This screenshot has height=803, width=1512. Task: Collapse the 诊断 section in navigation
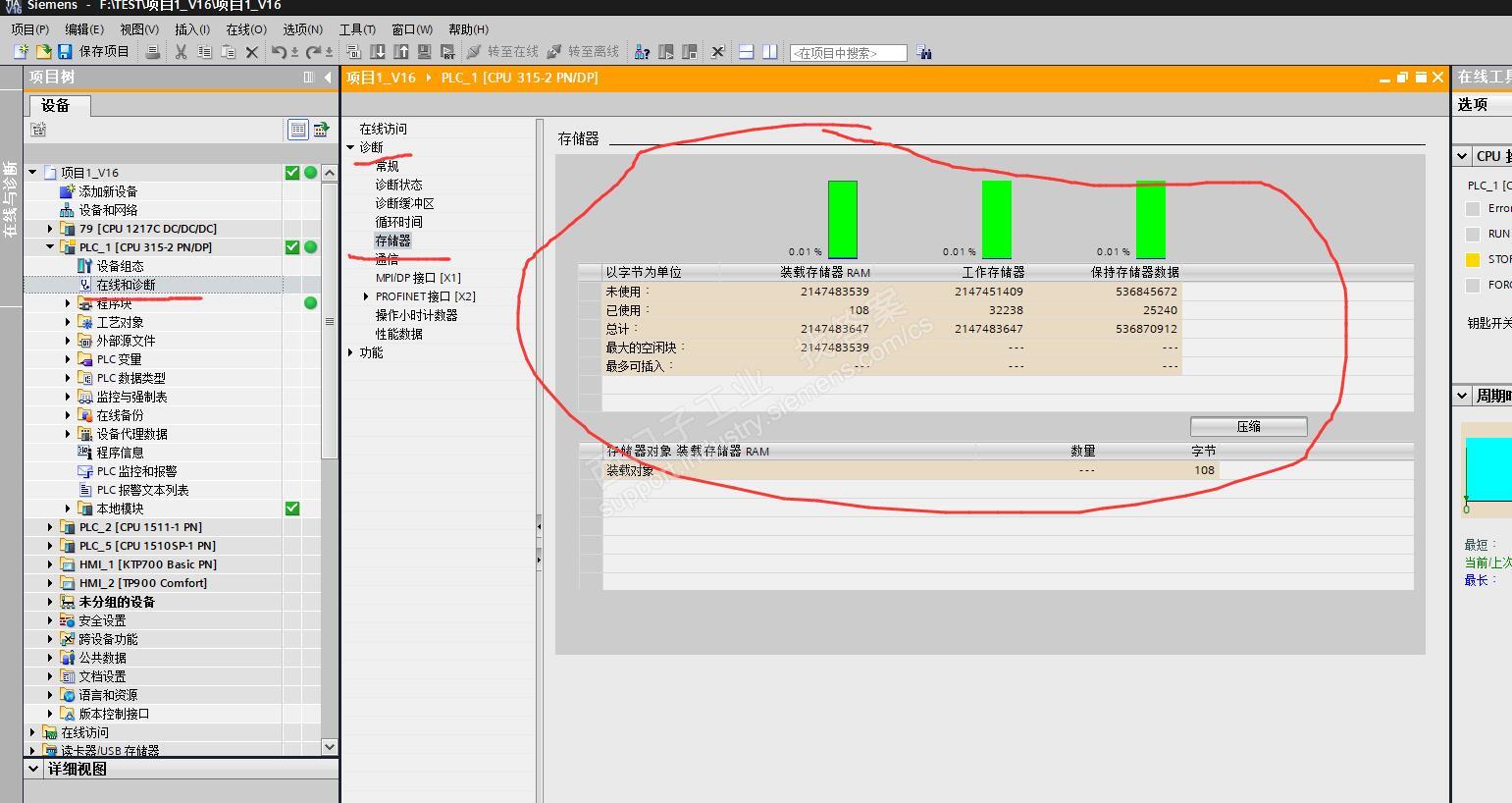pos(351,147)
